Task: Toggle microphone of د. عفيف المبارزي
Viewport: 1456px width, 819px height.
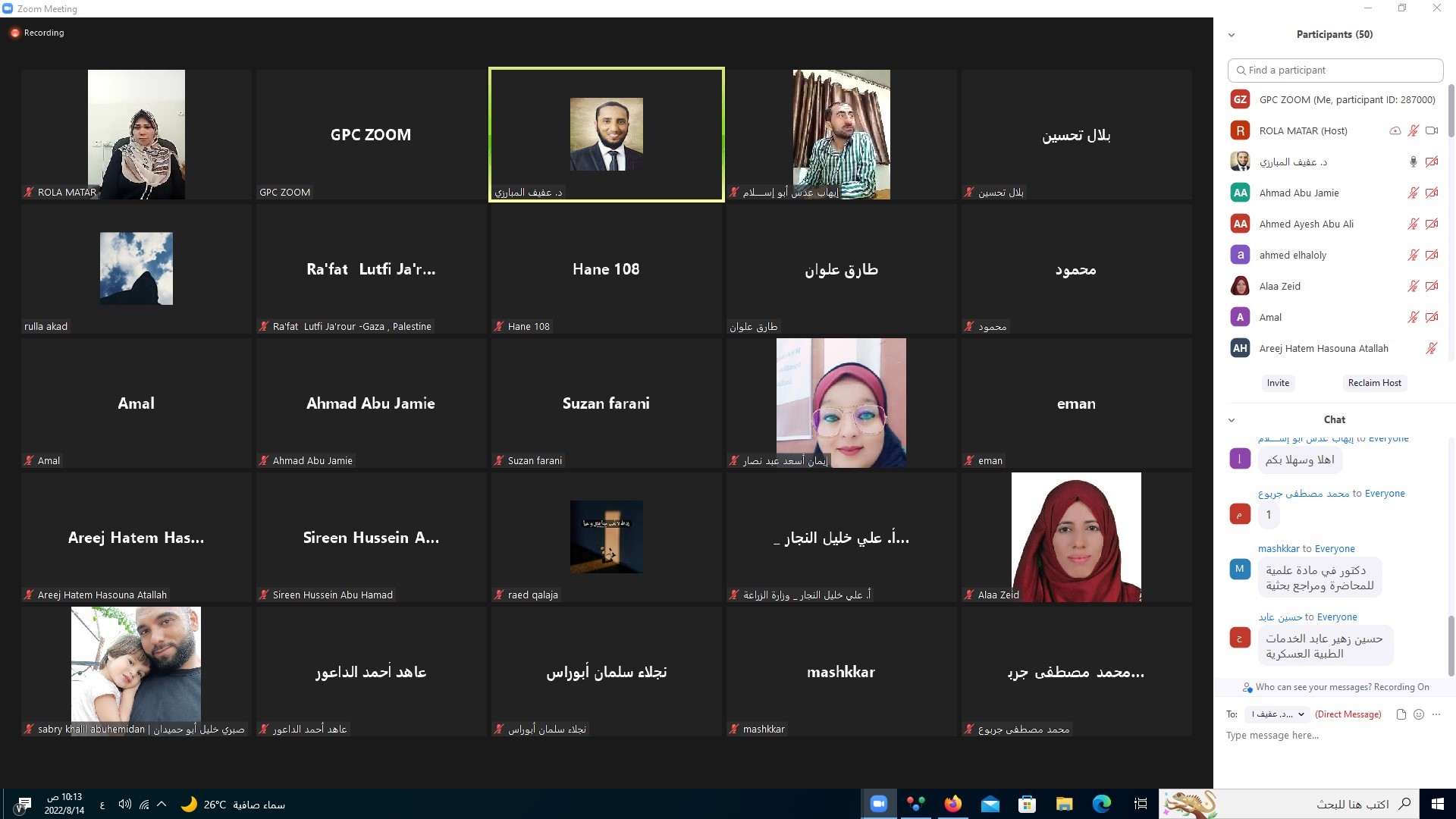Action: tap(1413, 162)
